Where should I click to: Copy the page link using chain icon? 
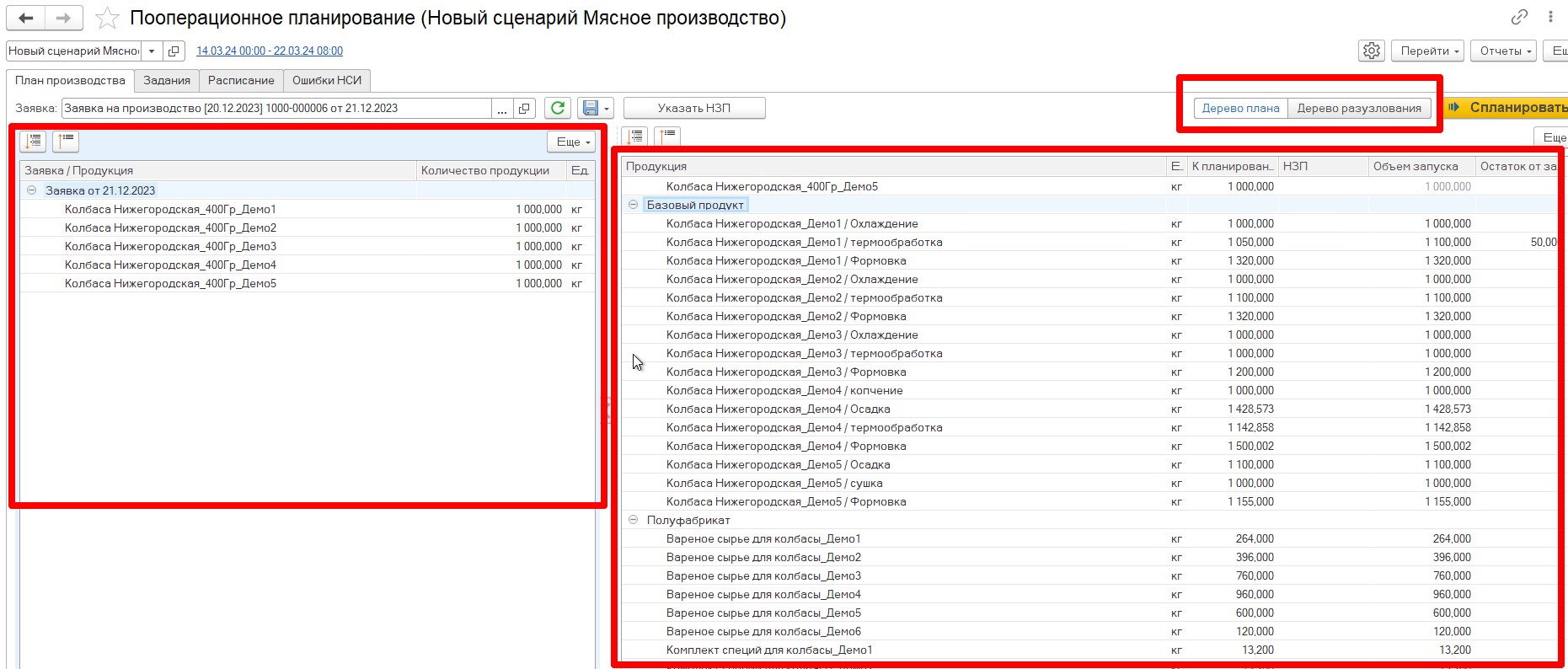tap(1519, 17)
